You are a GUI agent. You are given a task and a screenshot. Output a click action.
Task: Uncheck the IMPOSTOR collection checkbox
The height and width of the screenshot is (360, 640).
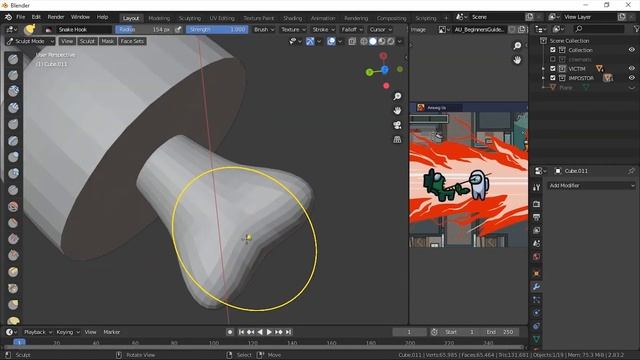point(553,78)
